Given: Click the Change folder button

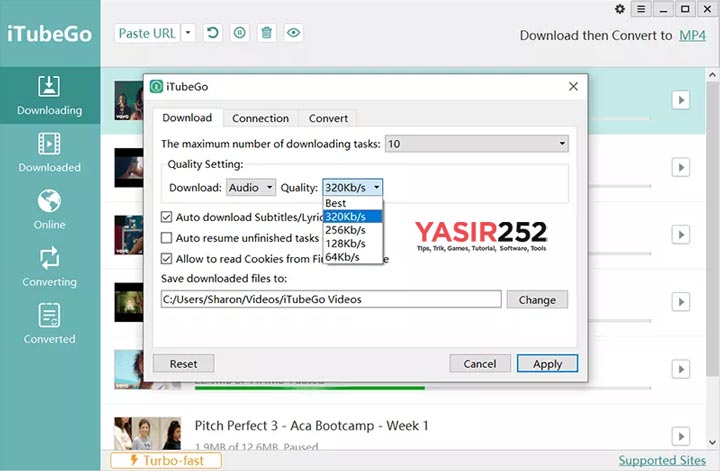Looking at the screenshot, I should pos(537,300).
